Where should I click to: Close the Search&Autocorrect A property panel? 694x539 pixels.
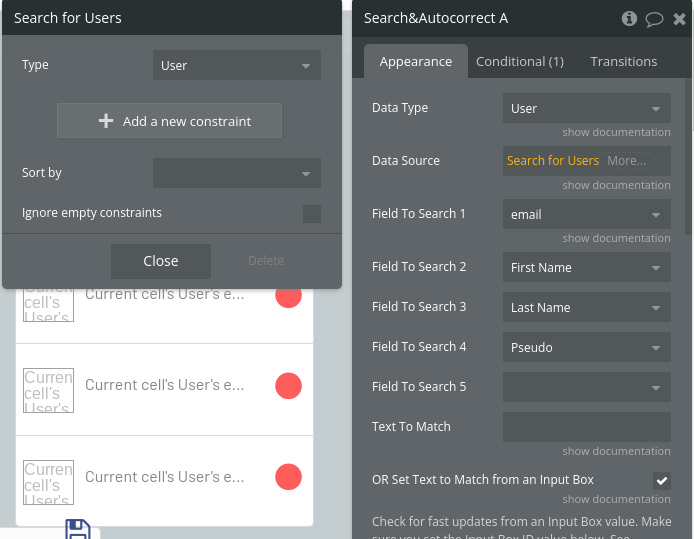[x=680, y=18]
